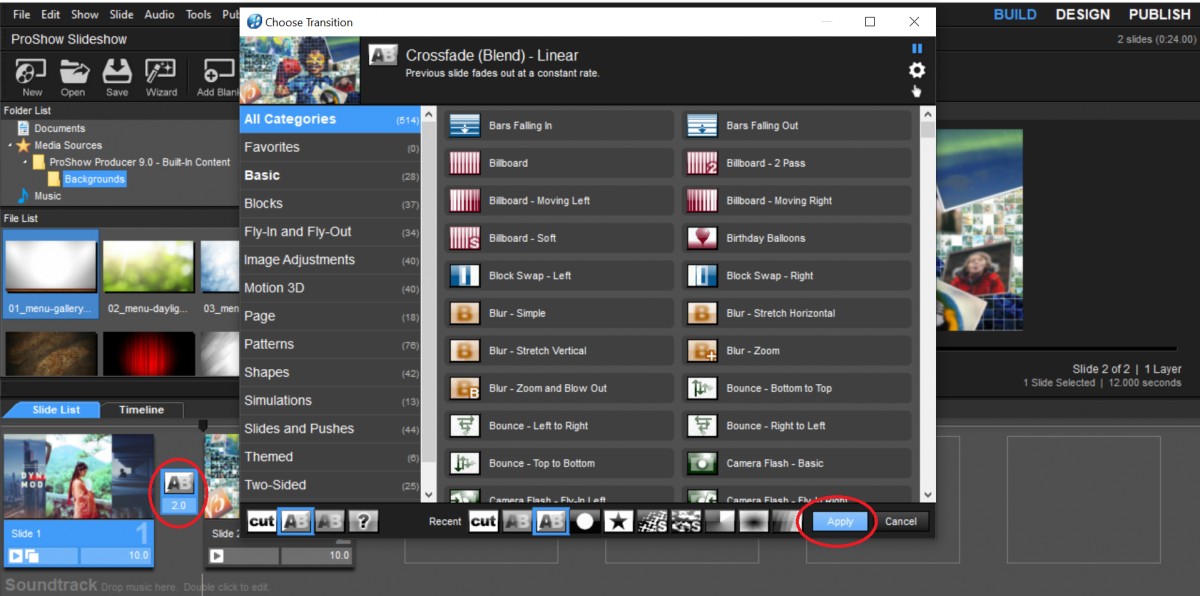Click the 2.0 transition time value

coord(179,506)
